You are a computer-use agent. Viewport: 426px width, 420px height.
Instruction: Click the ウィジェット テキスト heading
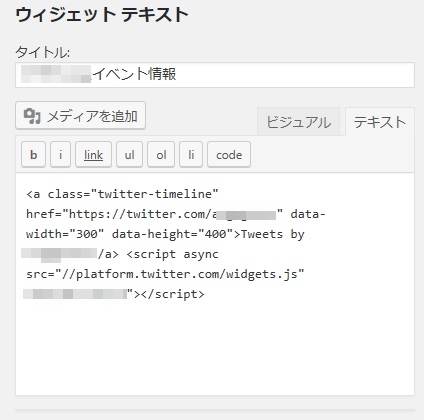102,15
